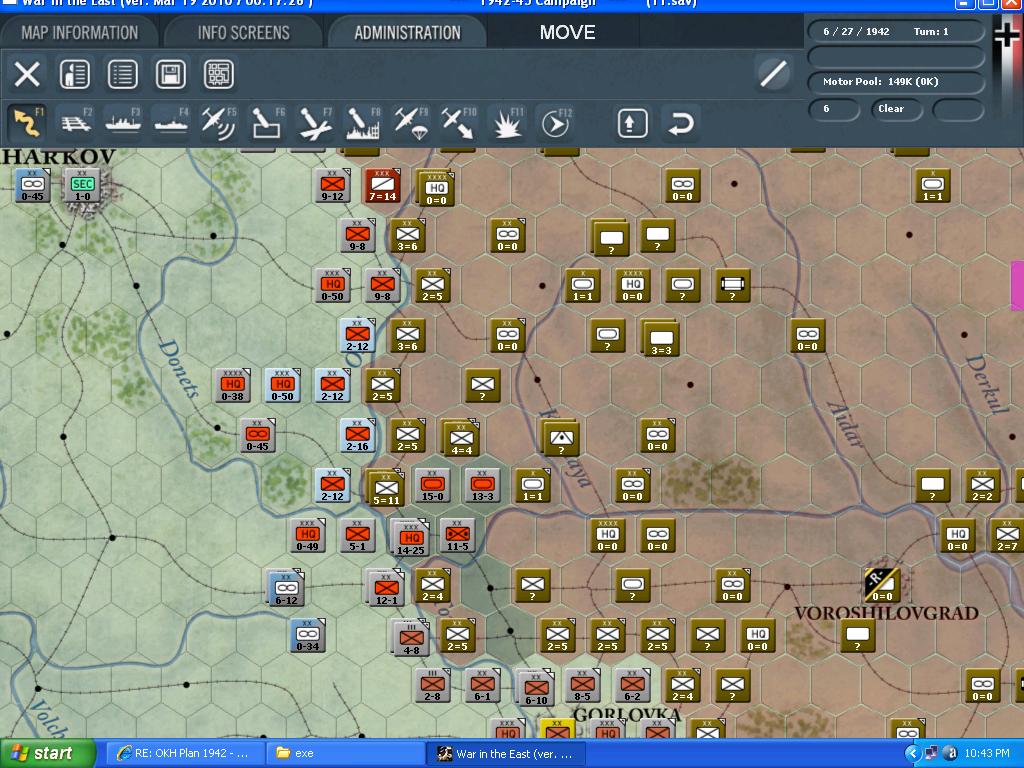The height and width of the screenshot is (768, 1024).
Task: Select Air transport mode (F9) icon
Action: tap(411, 123)
